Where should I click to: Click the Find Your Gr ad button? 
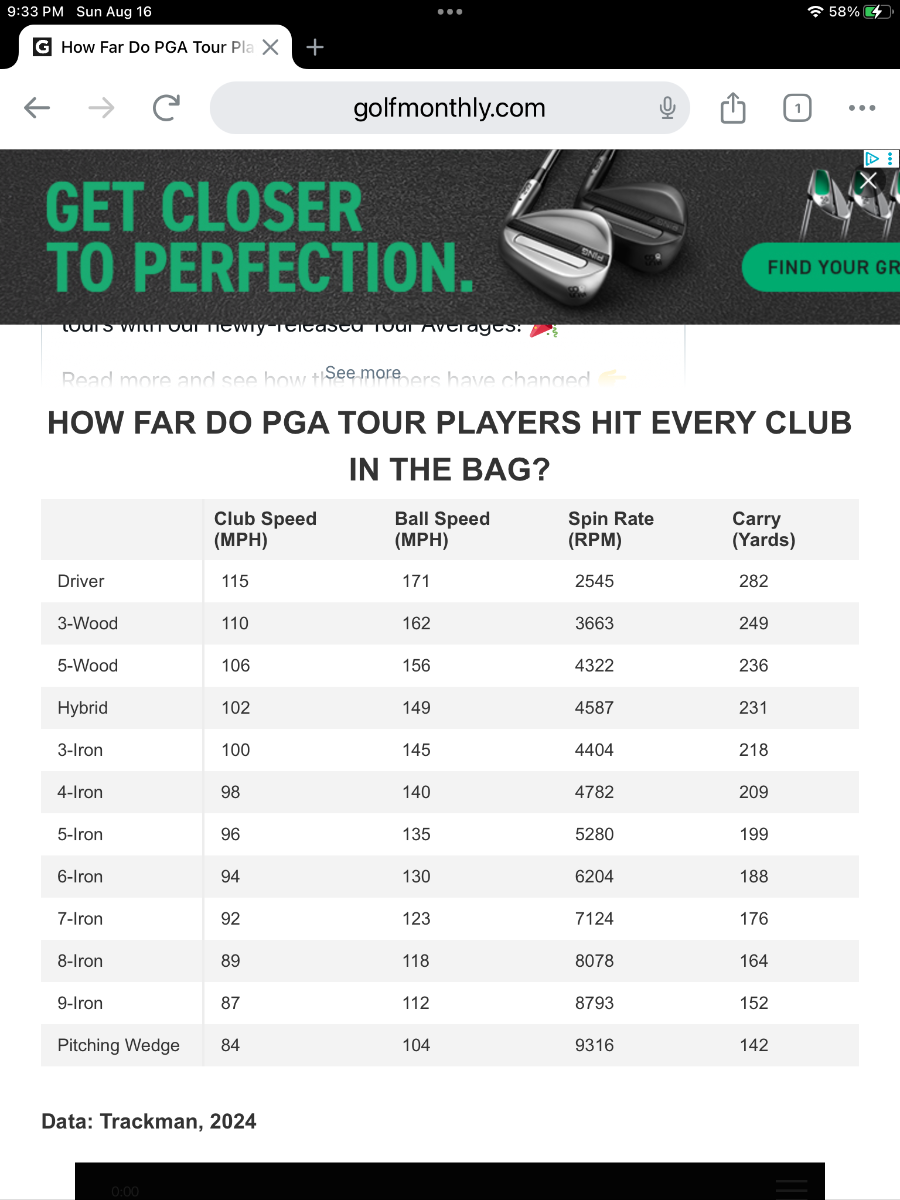pos(821,267)
